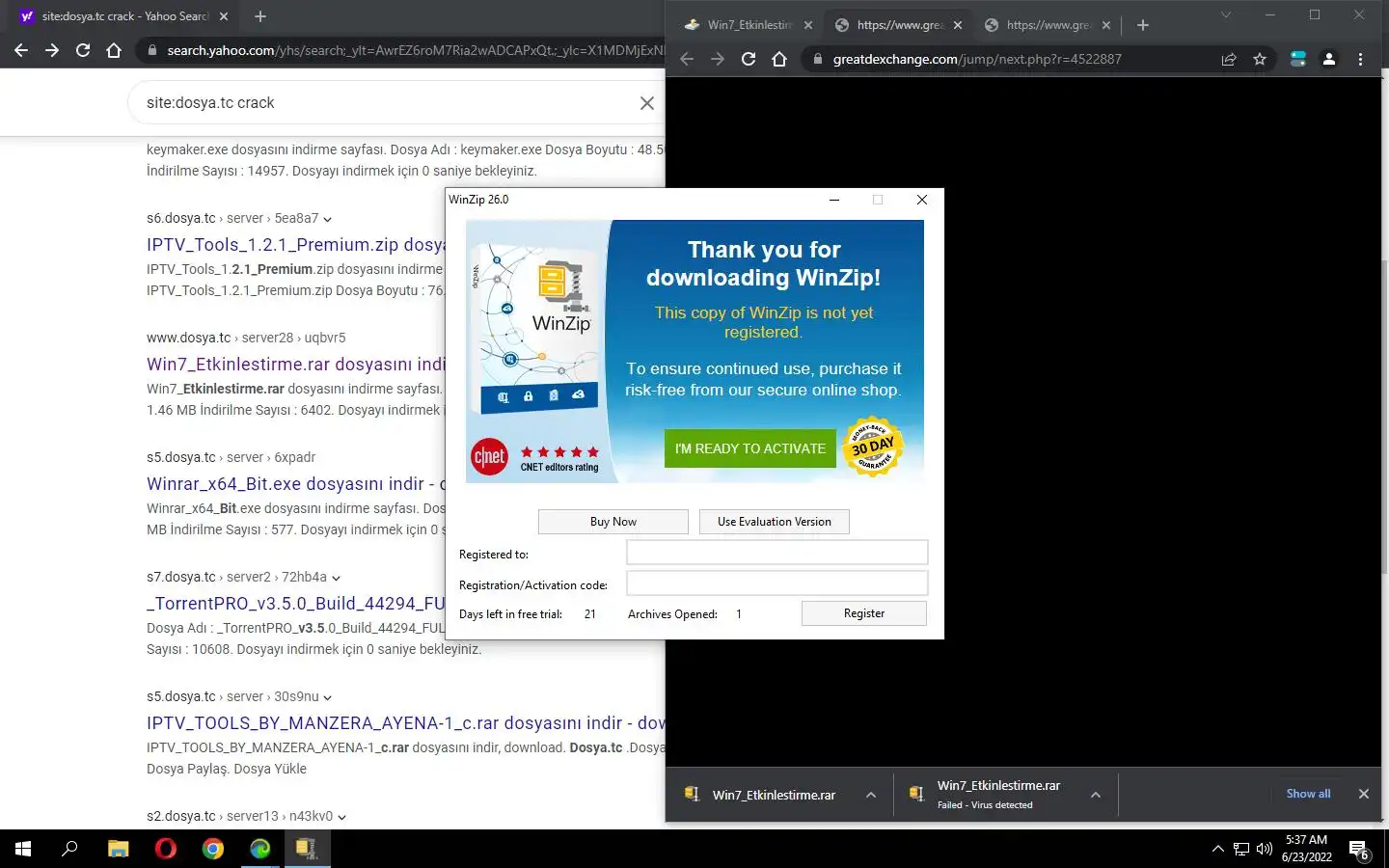This screenshot has width=1389, height=868.
Task: Close the Win7_Etkinlestirme browser tab
Action: tap(808, 25)
